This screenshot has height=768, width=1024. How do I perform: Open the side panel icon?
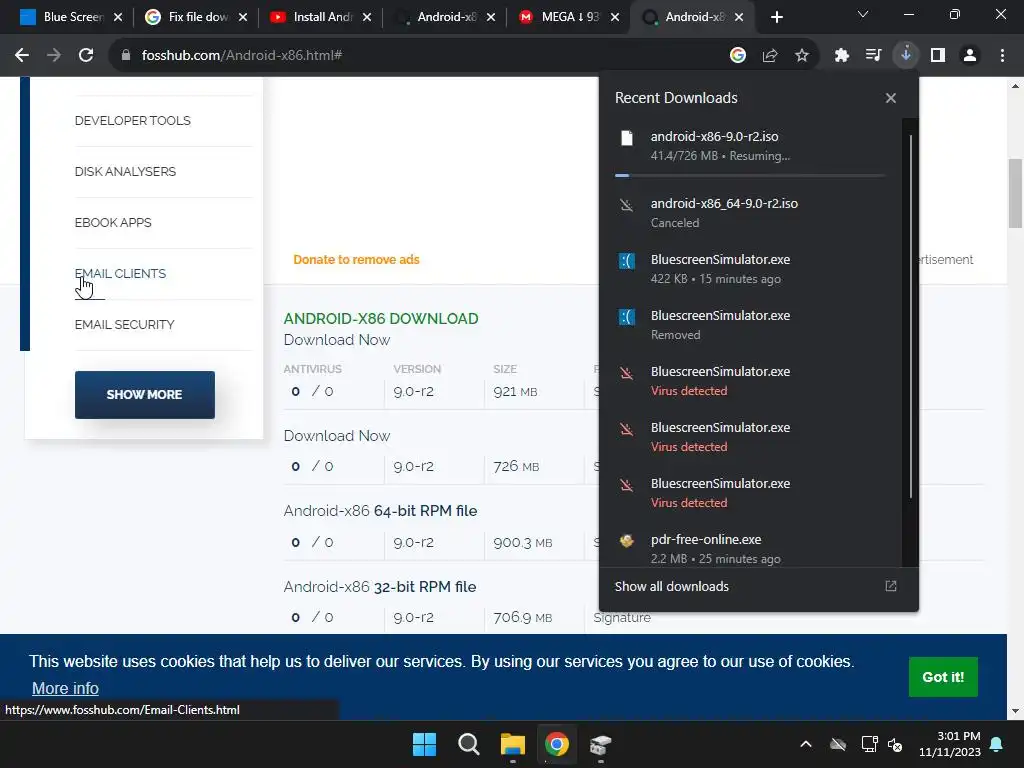point(938,56)
